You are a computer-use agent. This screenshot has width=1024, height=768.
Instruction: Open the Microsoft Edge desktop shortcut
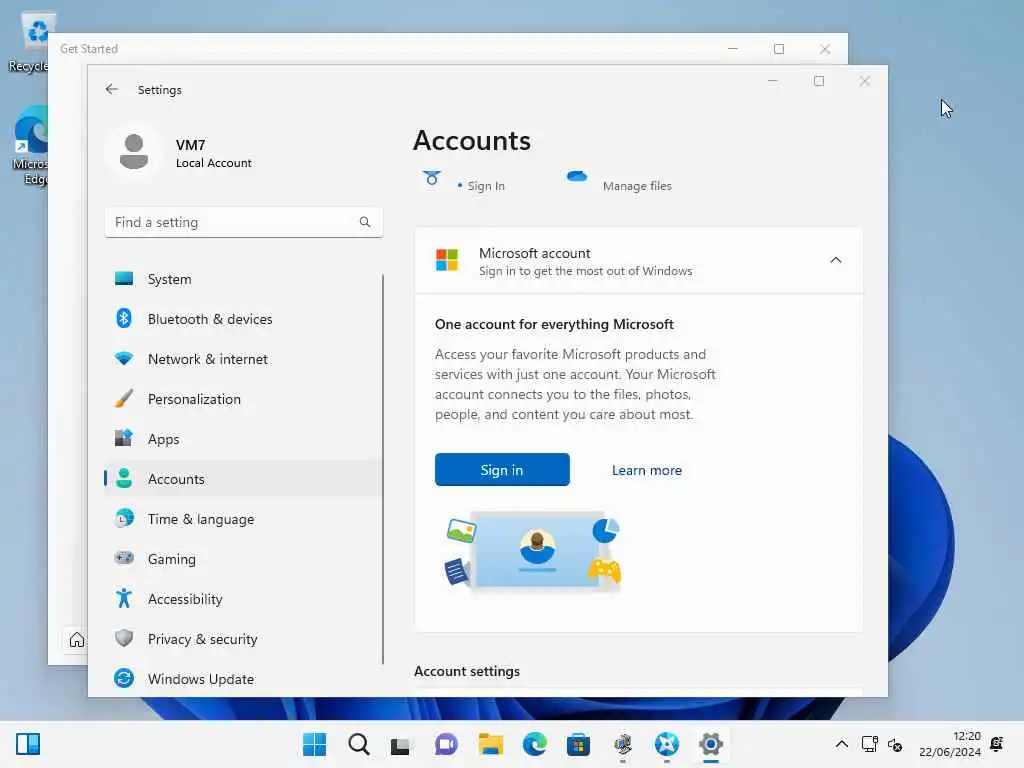point(29,146)
